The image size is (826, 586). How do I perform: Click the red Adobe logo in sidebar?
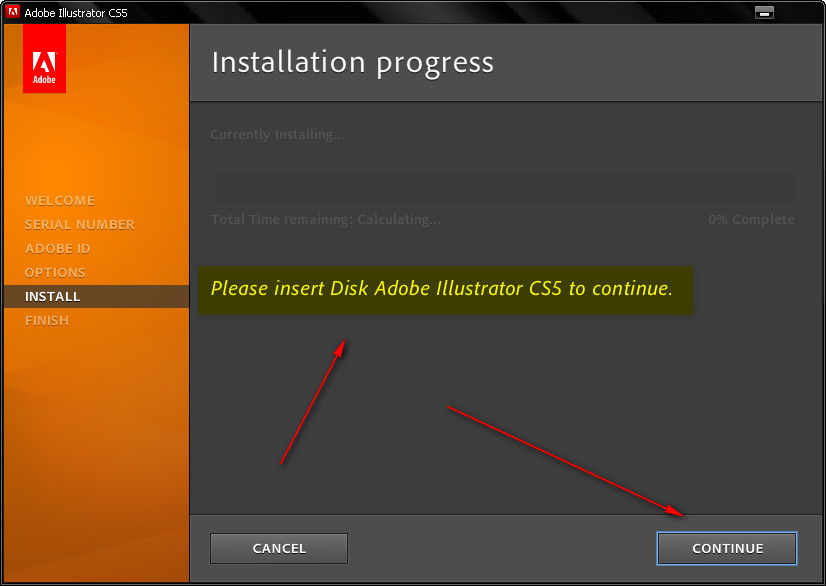[x=44, y=59]
